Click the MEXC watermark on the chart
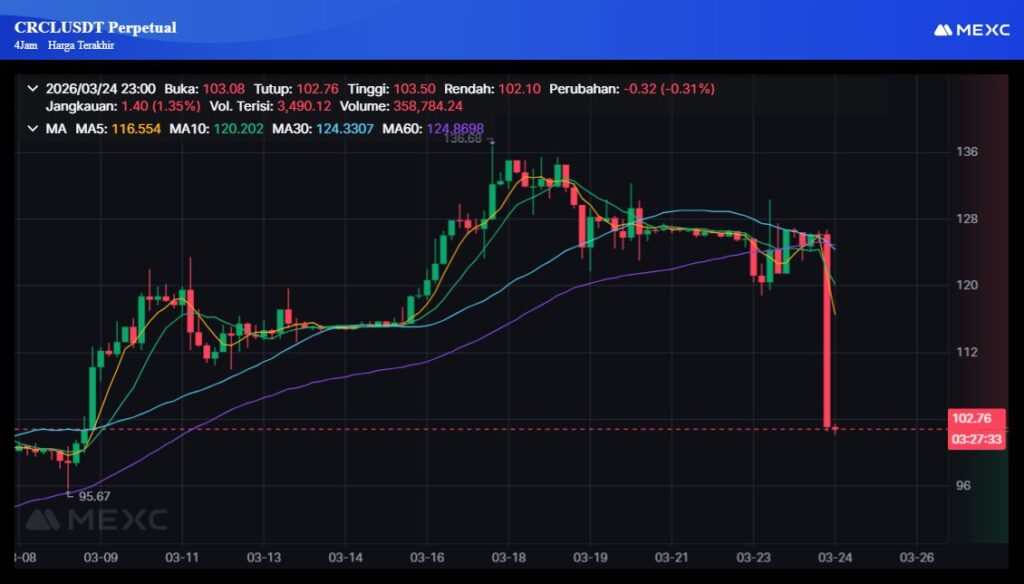Image resolution: width=1024 pixels, height=584 pixels. [x=96, y=519]
